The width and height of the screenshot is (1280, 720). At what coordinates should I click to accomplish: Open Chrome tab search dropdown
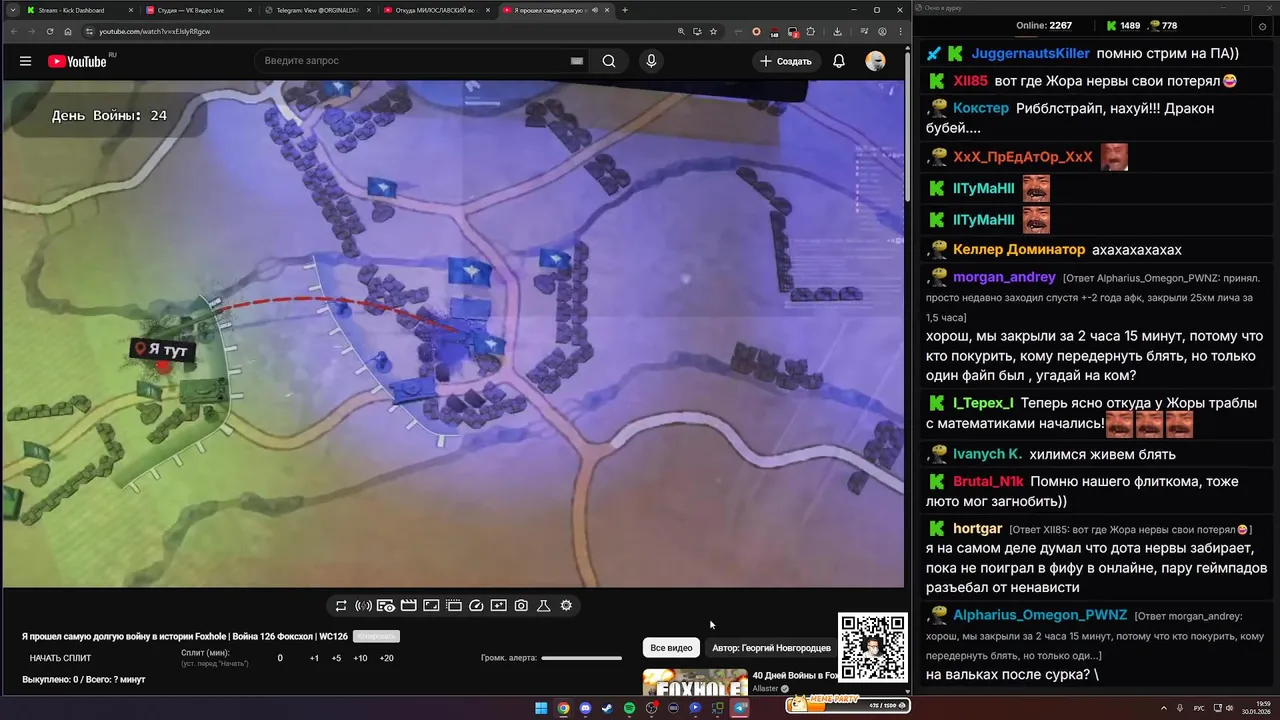coord(13,10)
